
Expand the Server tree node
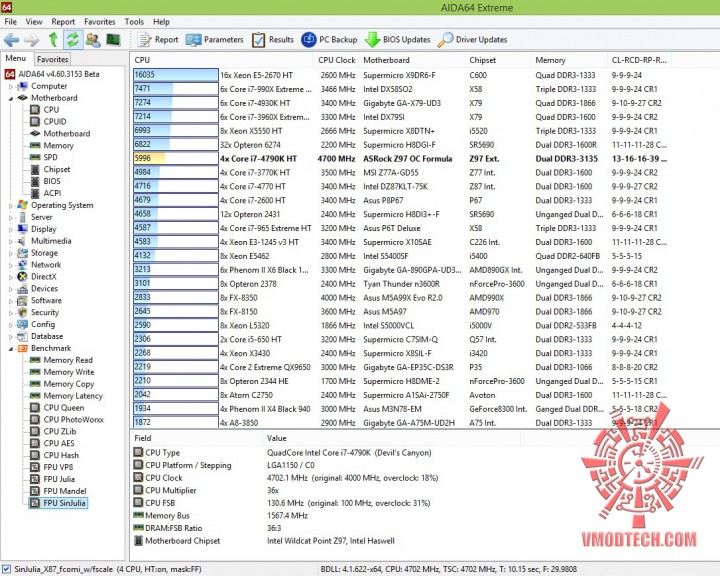coord(11,218)
